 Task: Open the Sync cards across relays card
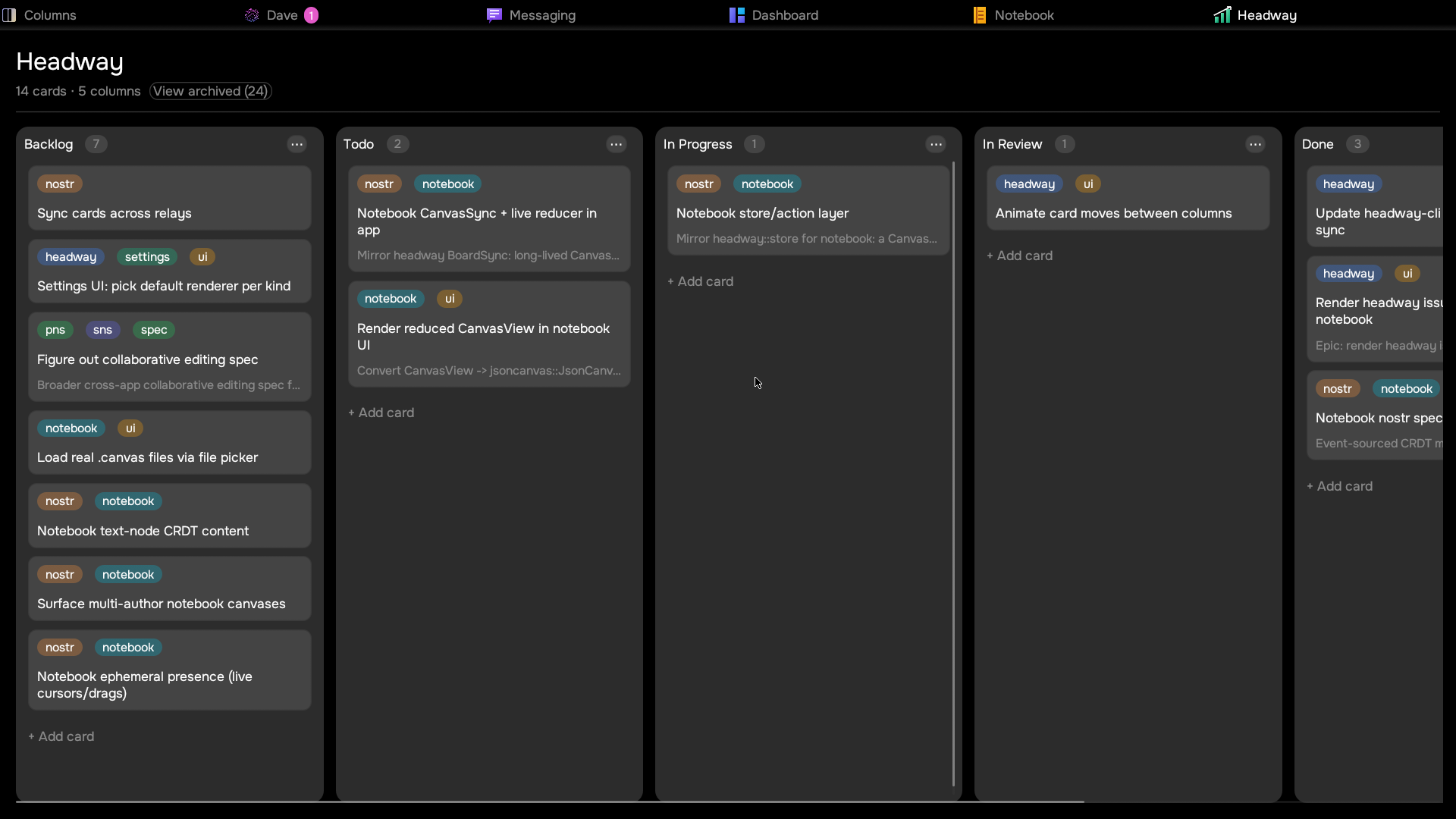point(170,198)
